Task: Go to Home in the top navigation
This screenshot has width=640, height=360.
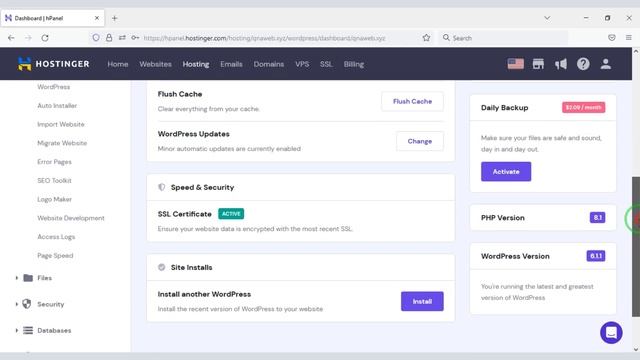Action: [x=118, y=64]
